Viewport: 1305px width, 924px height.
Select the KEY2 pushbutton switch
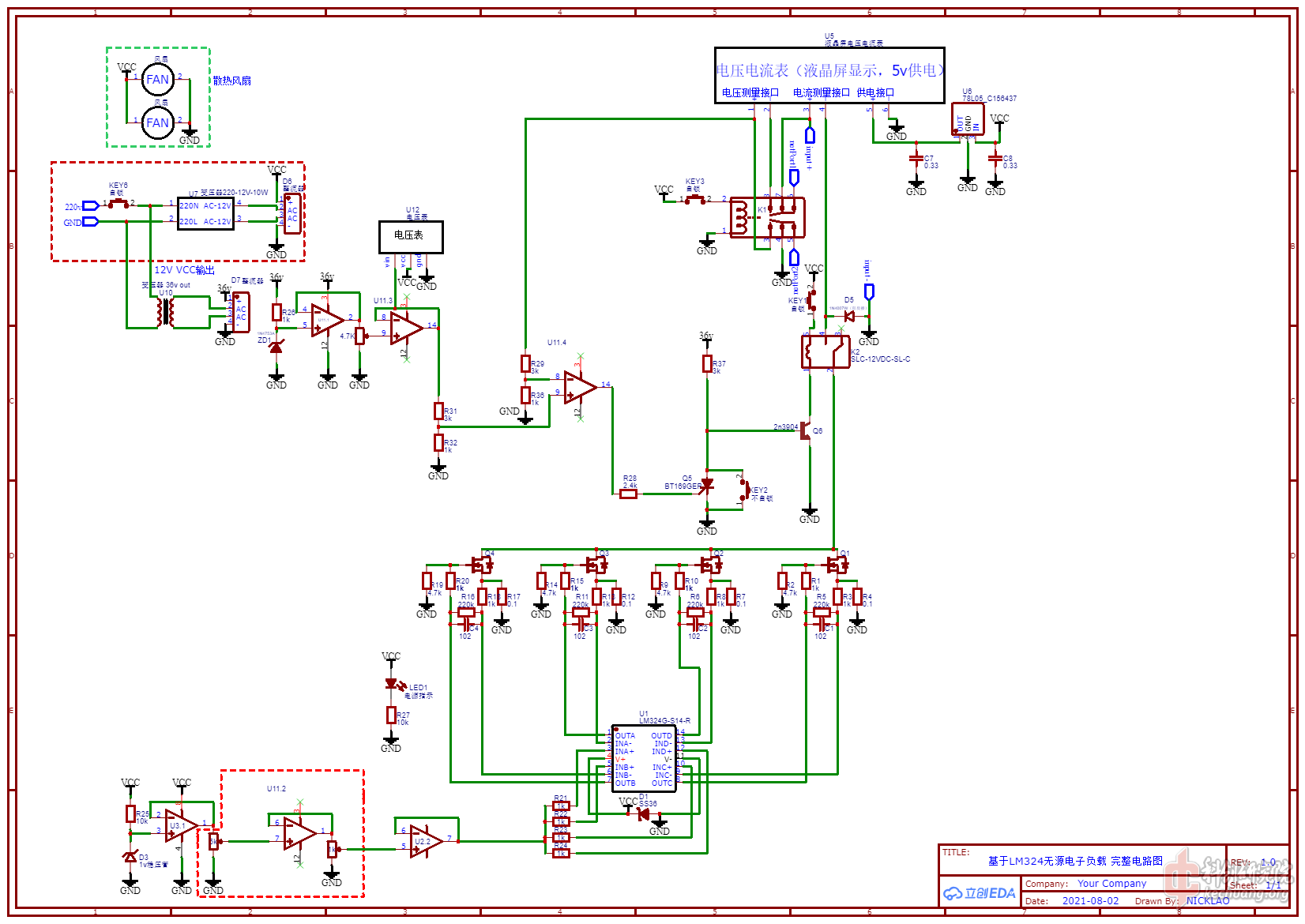[x=743, y=490]
